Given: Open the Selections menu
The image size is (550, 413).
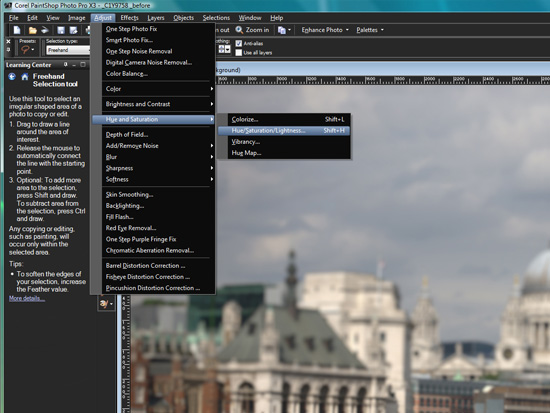Looking at the screenshot, I should (216, 18).
